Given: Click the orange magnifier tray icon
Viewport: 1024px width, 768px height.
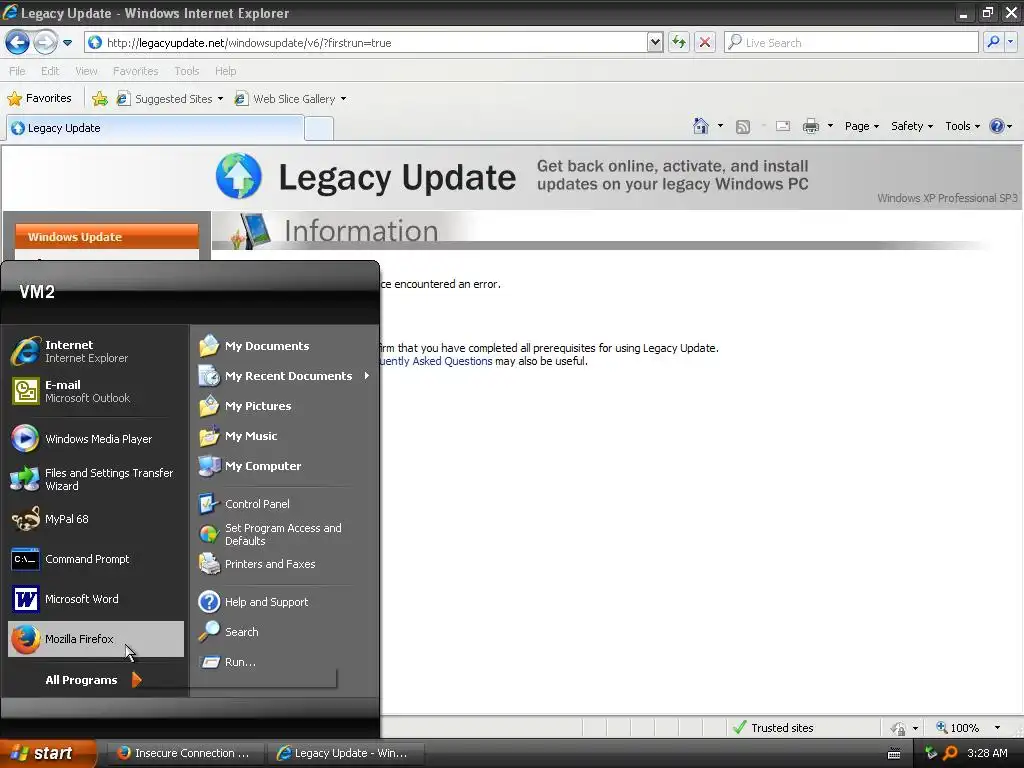Looking at the screenshot, I should pyautogui.click(x=950, y=753).
